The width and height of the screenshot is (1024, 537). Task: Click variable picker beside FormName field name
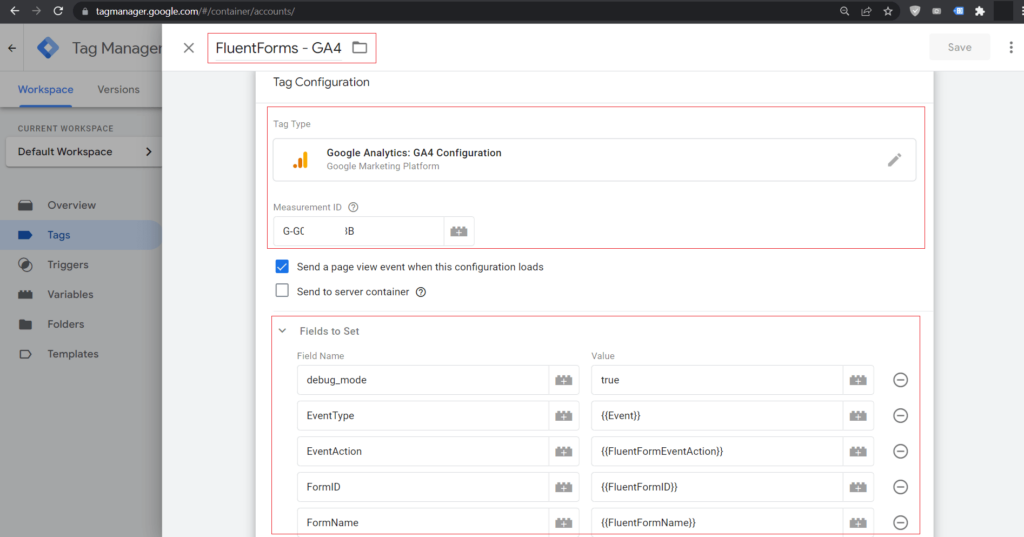(x=564, y=523)
